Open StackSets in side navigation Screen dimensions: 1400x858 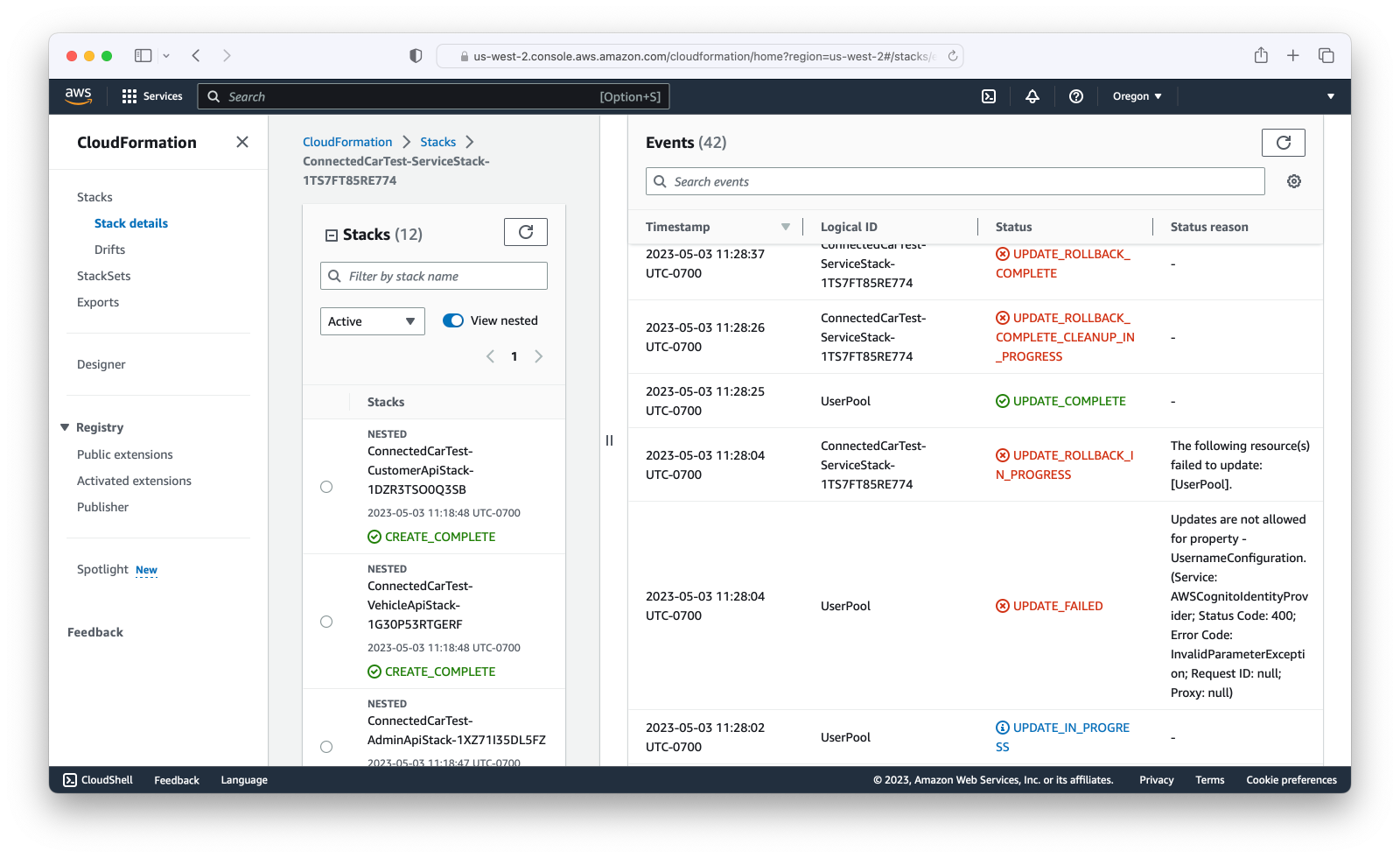point(103,276)
